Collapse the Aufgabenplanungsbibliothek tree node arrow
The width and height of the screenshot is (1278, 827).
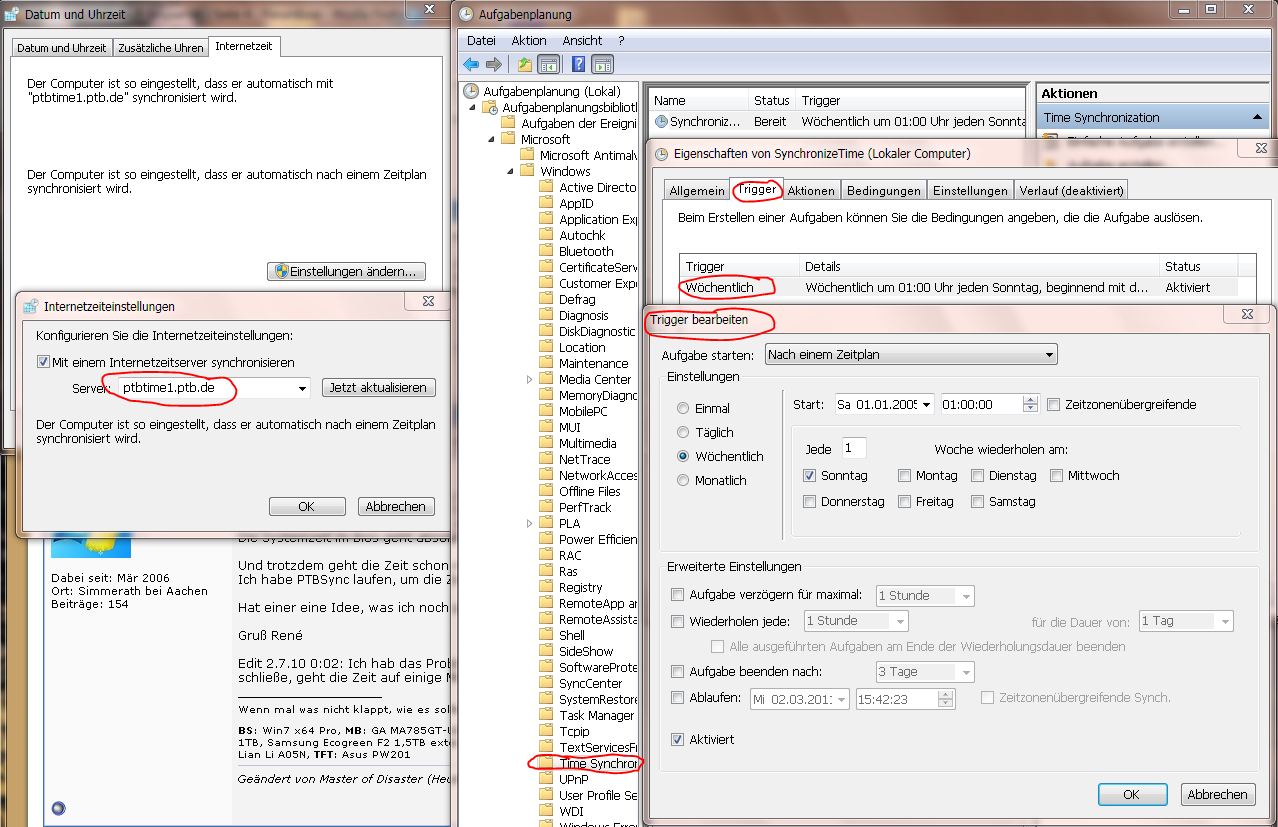click(x=471, y=107)
